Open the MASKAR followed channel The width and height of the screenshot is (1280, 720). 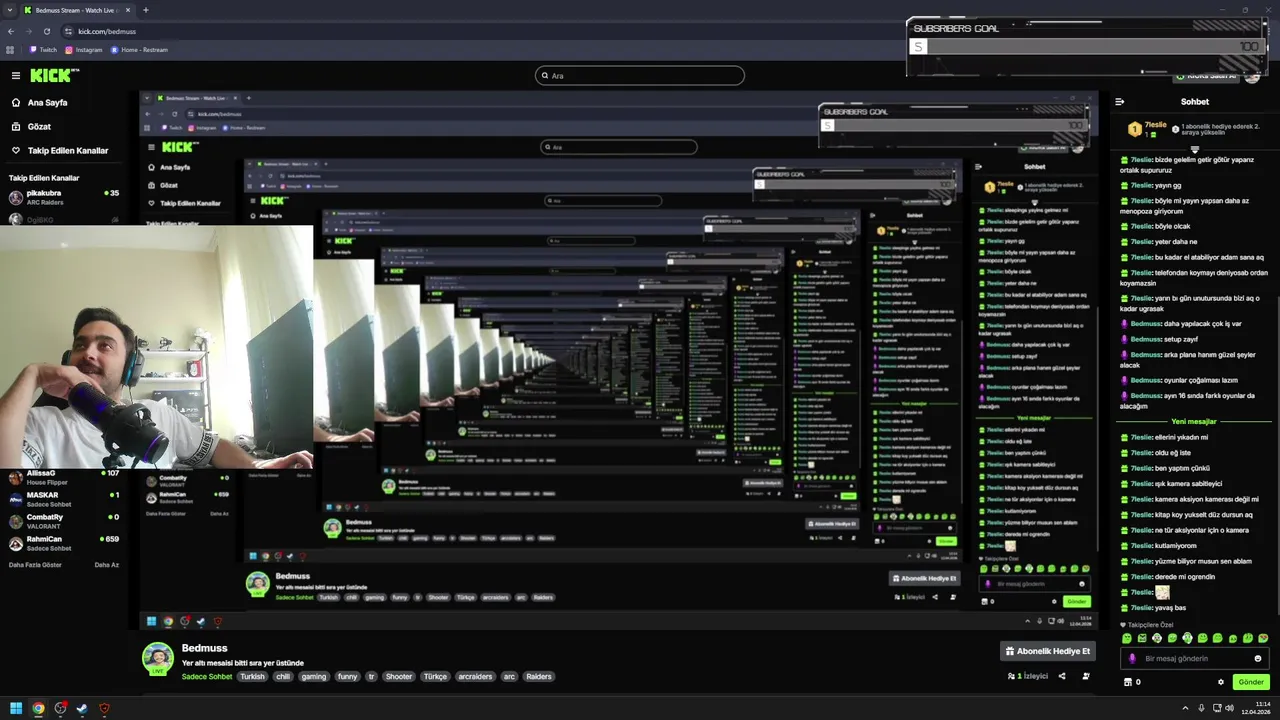pyautogui.click(x=64, y=499)
